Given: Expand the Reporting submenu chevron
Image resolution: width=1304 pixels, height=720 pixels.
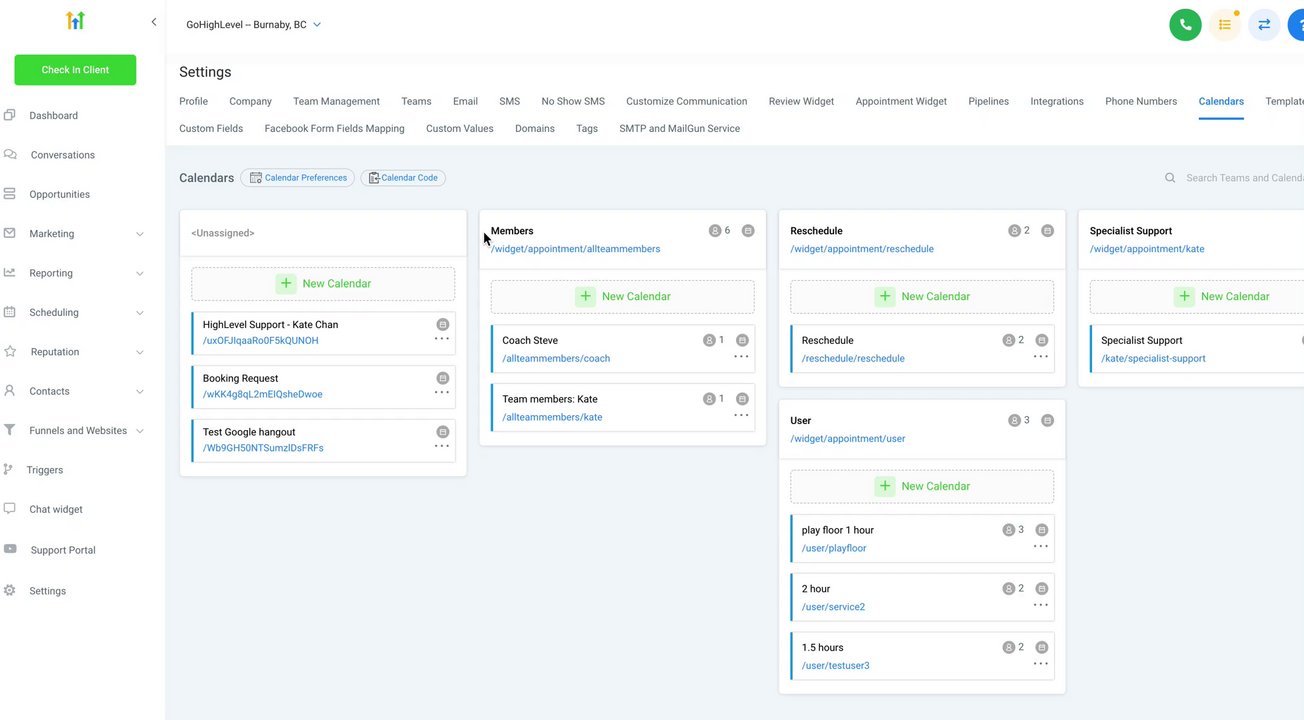Looking at the screenshot, I should 139,273.
